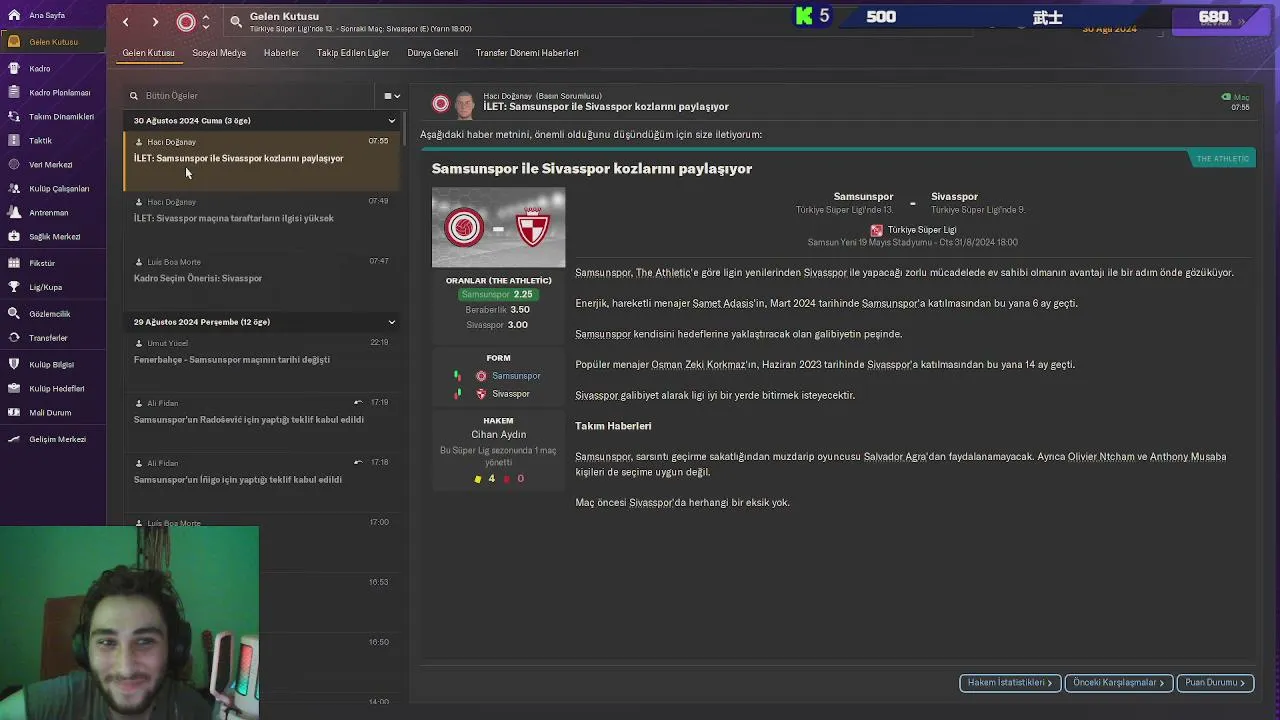The width and height of the screenshot is (1280, 720).
Task: Click the Gelişim Merkezi sidebar icon
Action: point(14,438)
